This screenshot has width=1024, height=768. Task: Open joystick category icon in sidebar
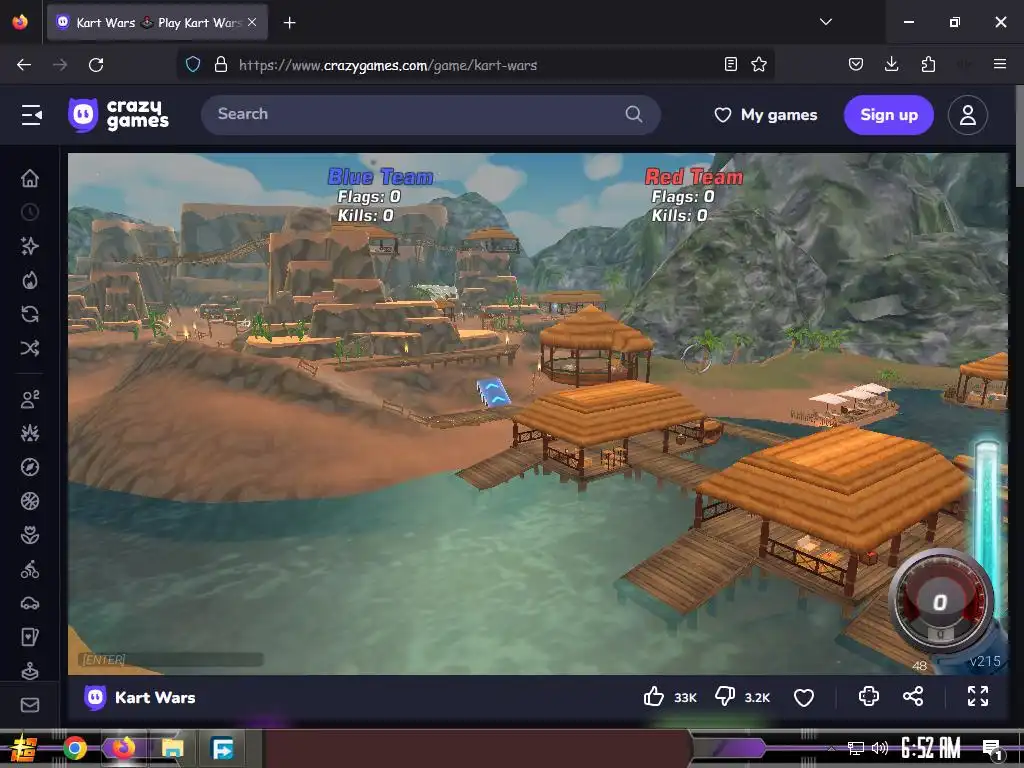[30, 670]
